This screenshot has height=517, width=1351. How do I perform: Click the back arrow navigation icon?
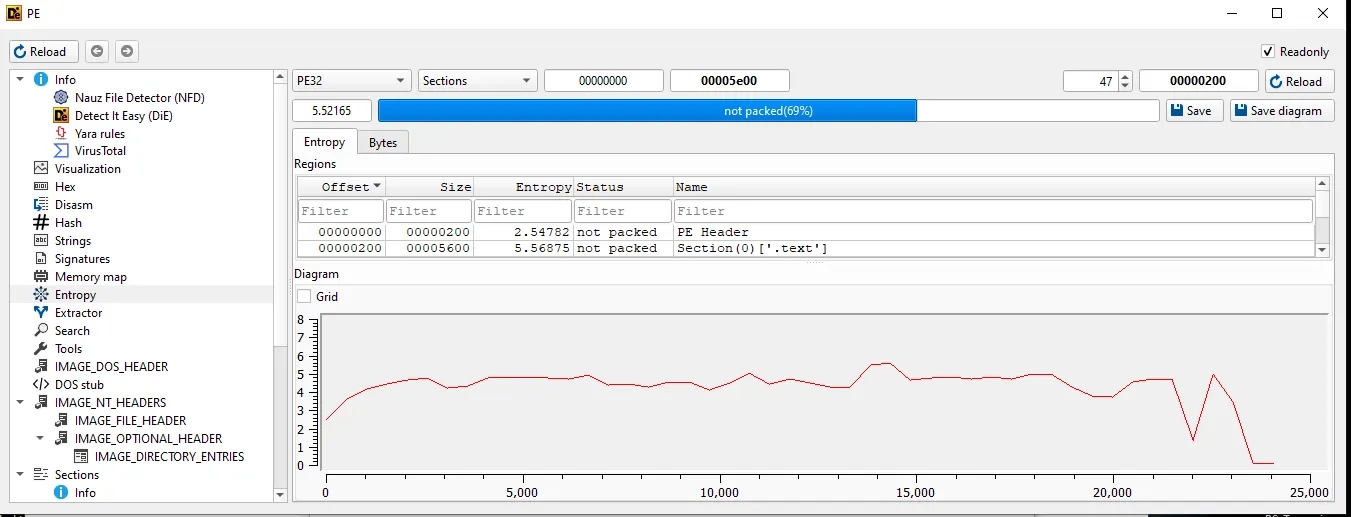coord(97,52)
